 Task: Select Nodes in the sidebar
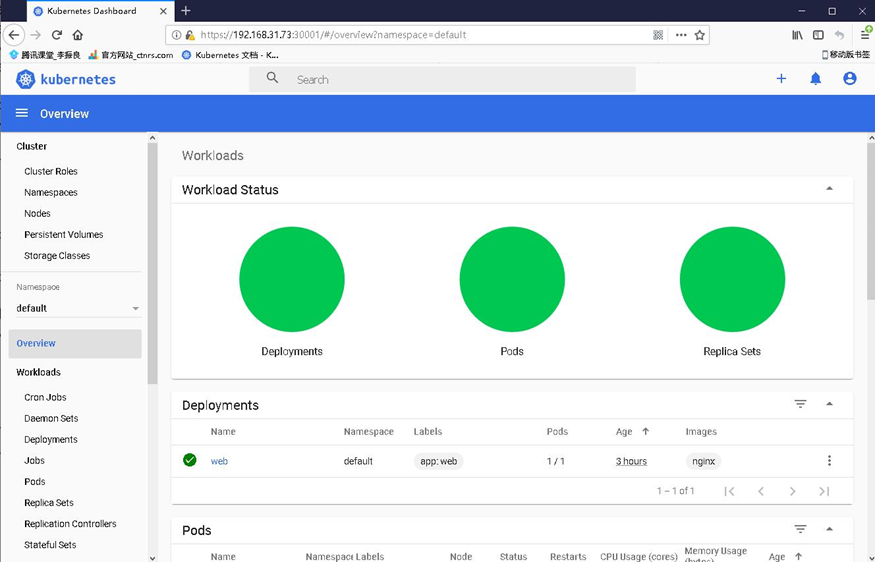click(x=37, y=213)
